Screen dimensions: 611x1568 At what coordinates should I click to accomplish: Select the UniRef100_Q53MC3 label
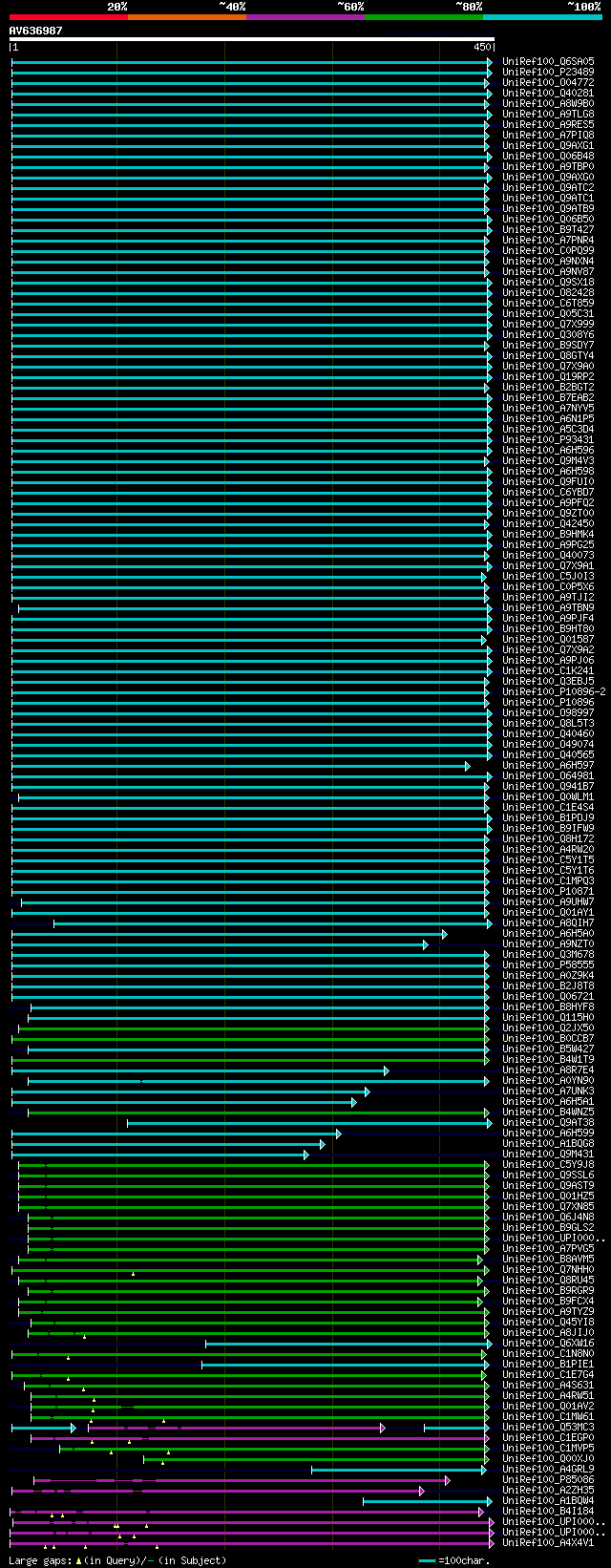(548, 1427)
